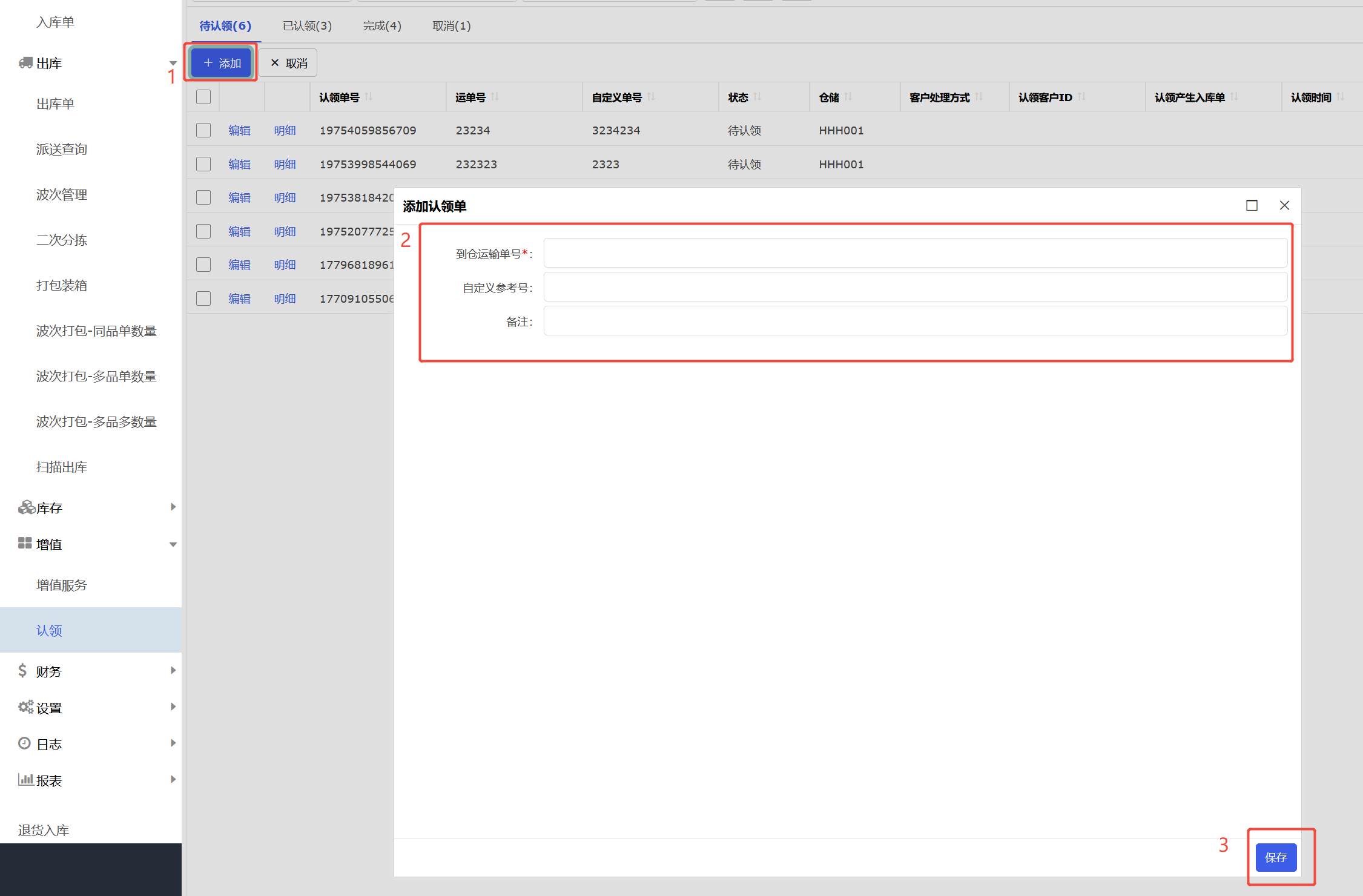Click 编辑 for row 19753998544069
This screenshot has height=896, width=1363.
click(x=239, y=164)
